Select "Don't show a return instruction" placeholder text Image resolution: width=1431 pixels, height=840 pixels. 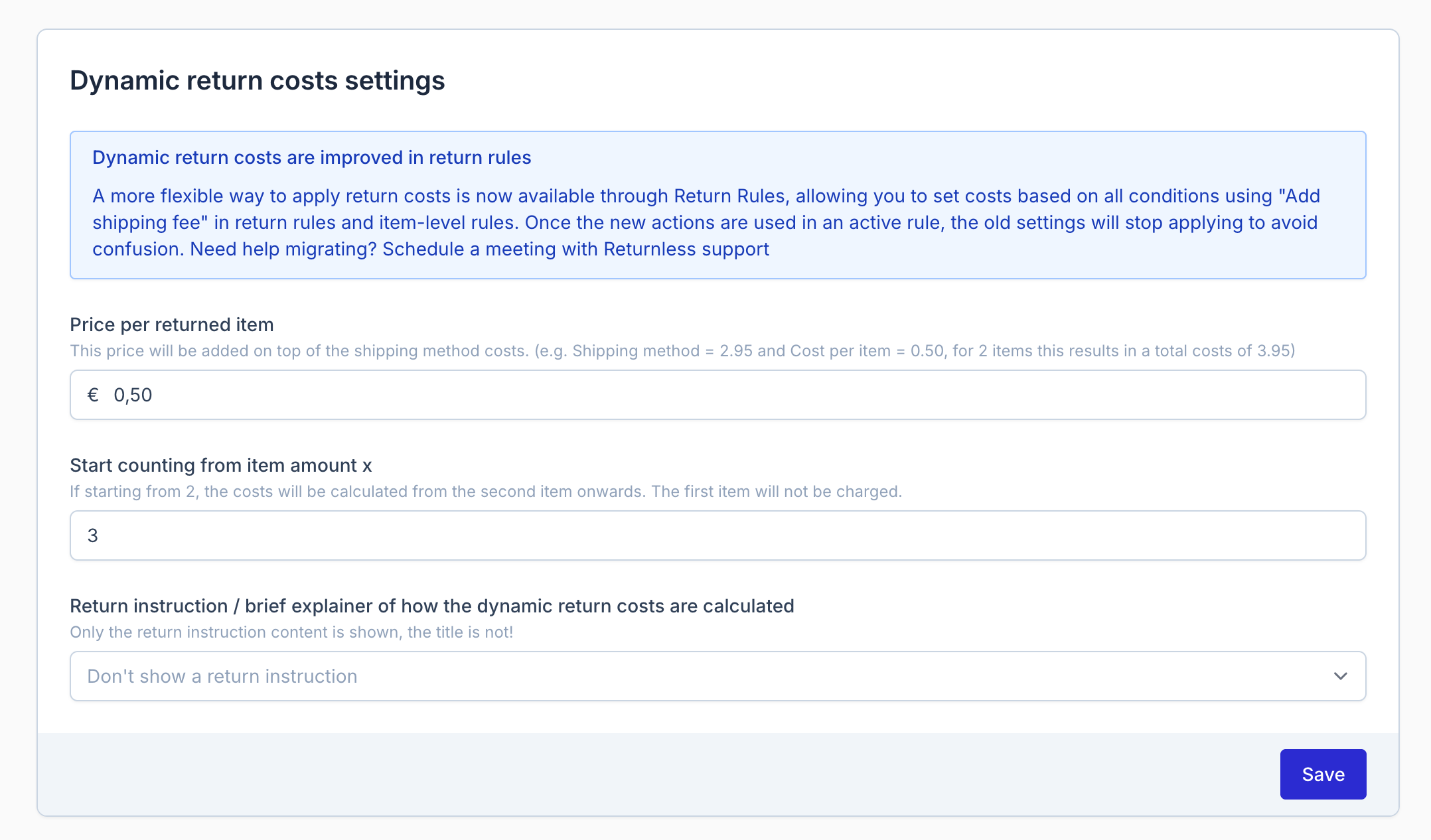[x=222, y=676]
